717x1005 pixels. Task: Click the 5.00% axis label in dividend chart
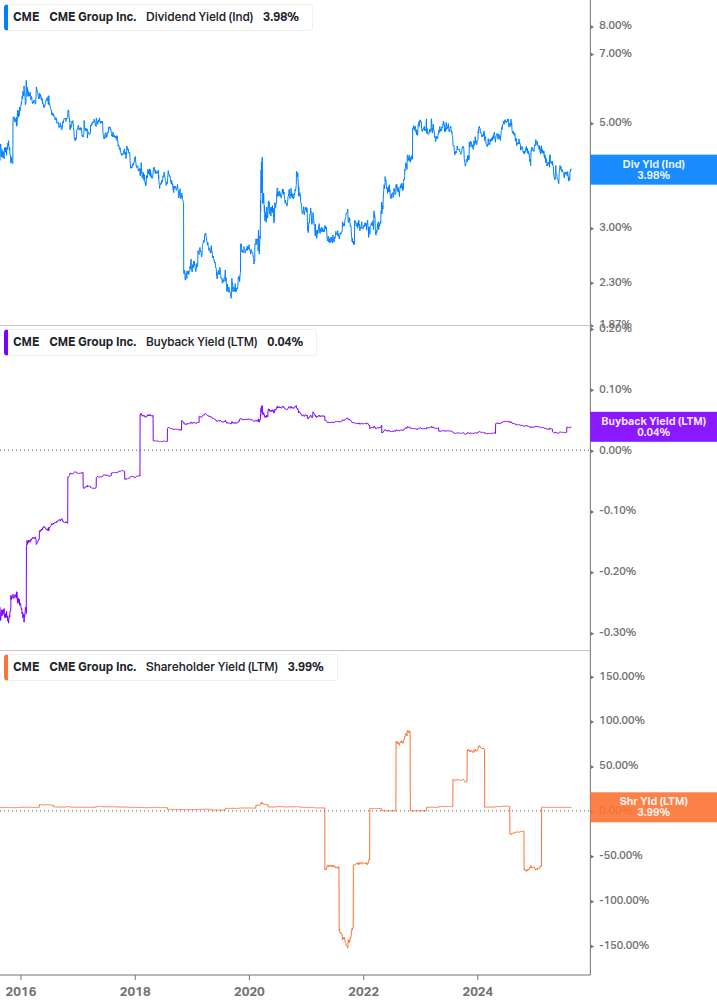(x=615, y=122)
